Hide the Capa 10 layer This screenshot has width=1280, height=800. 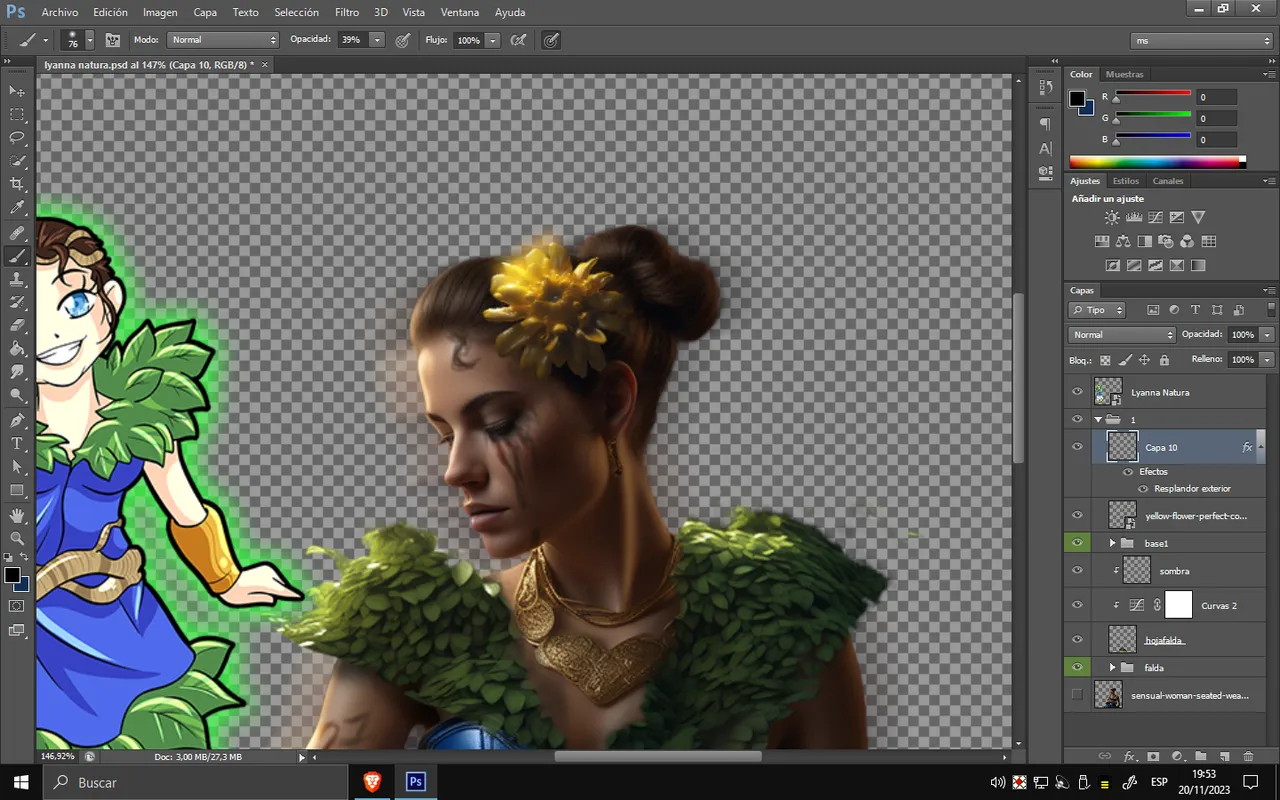(1077, 447)
